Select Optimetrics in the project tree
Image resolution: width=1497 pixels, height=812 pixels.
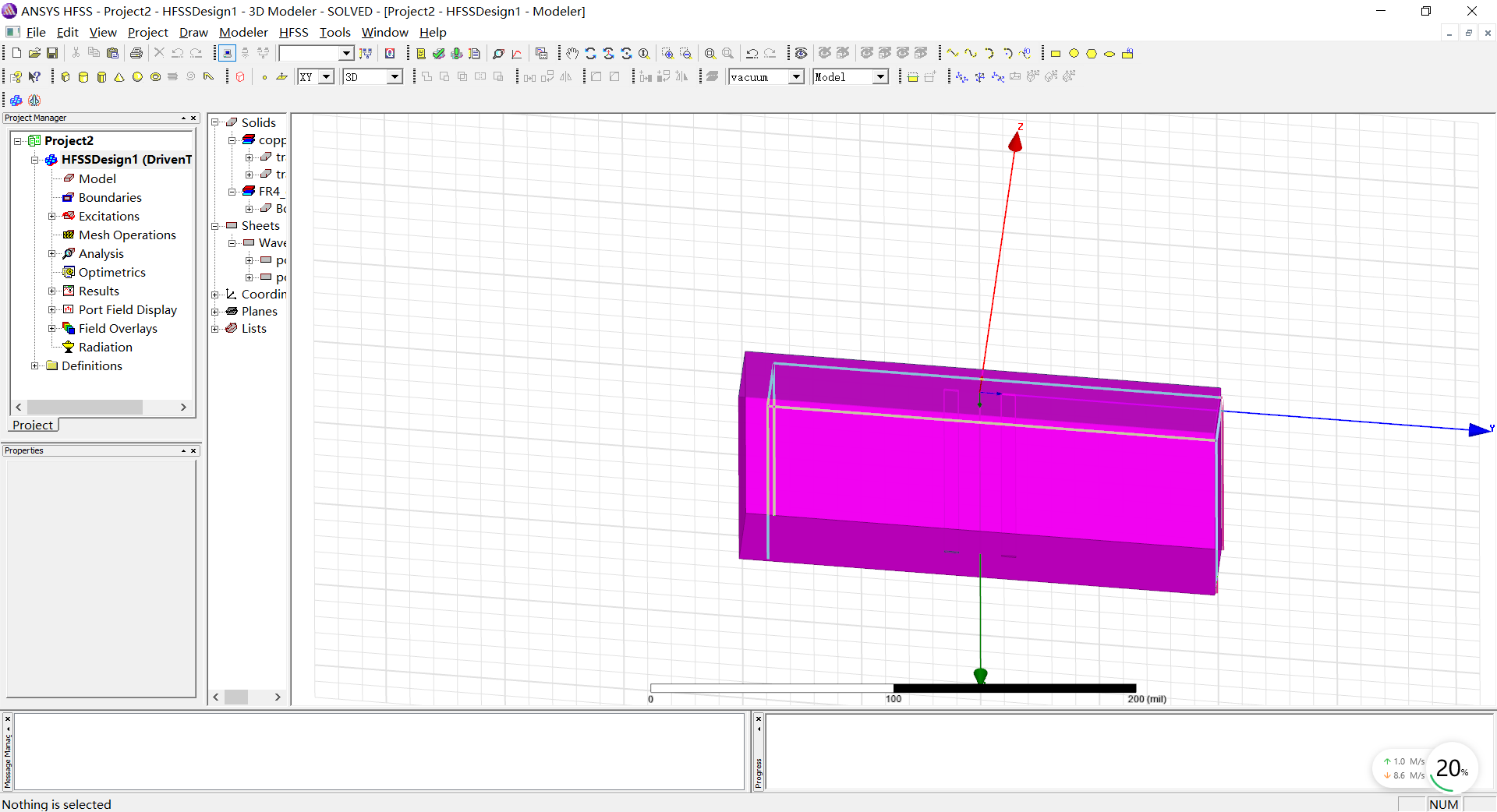click(112, 272)
